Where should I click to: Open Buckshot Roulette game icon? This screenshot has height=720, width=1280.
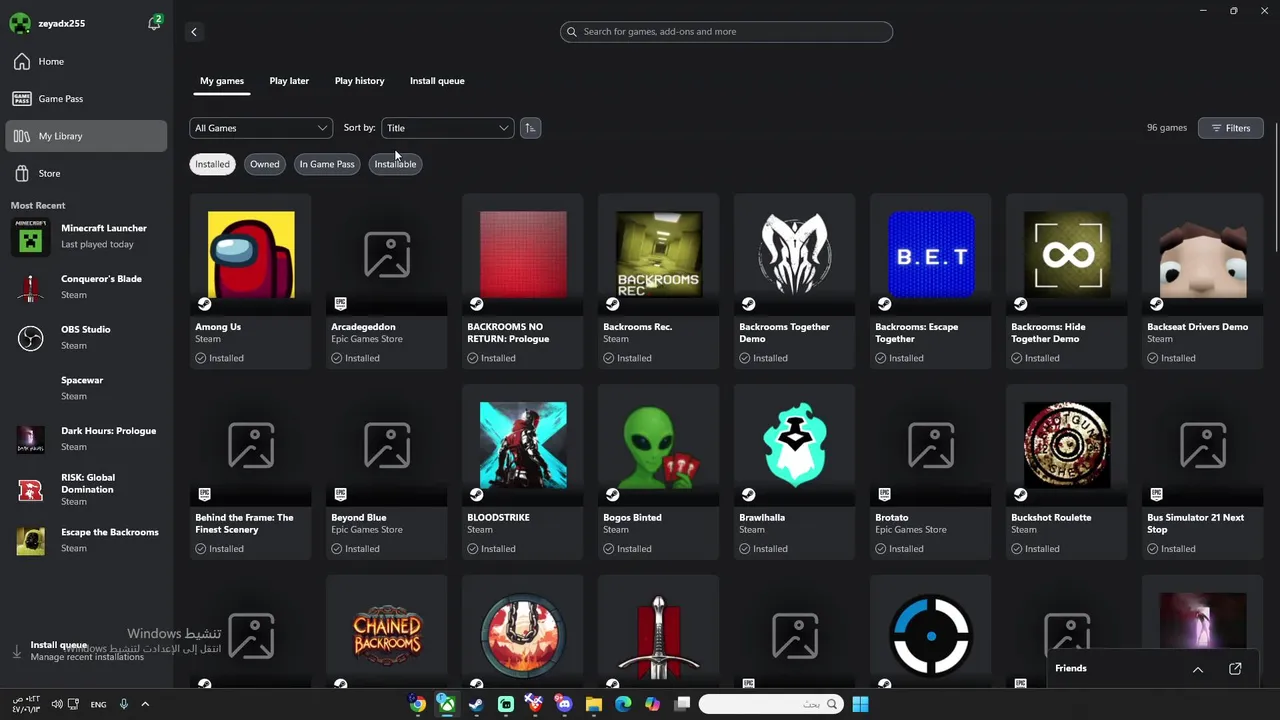click(1067, 445)
